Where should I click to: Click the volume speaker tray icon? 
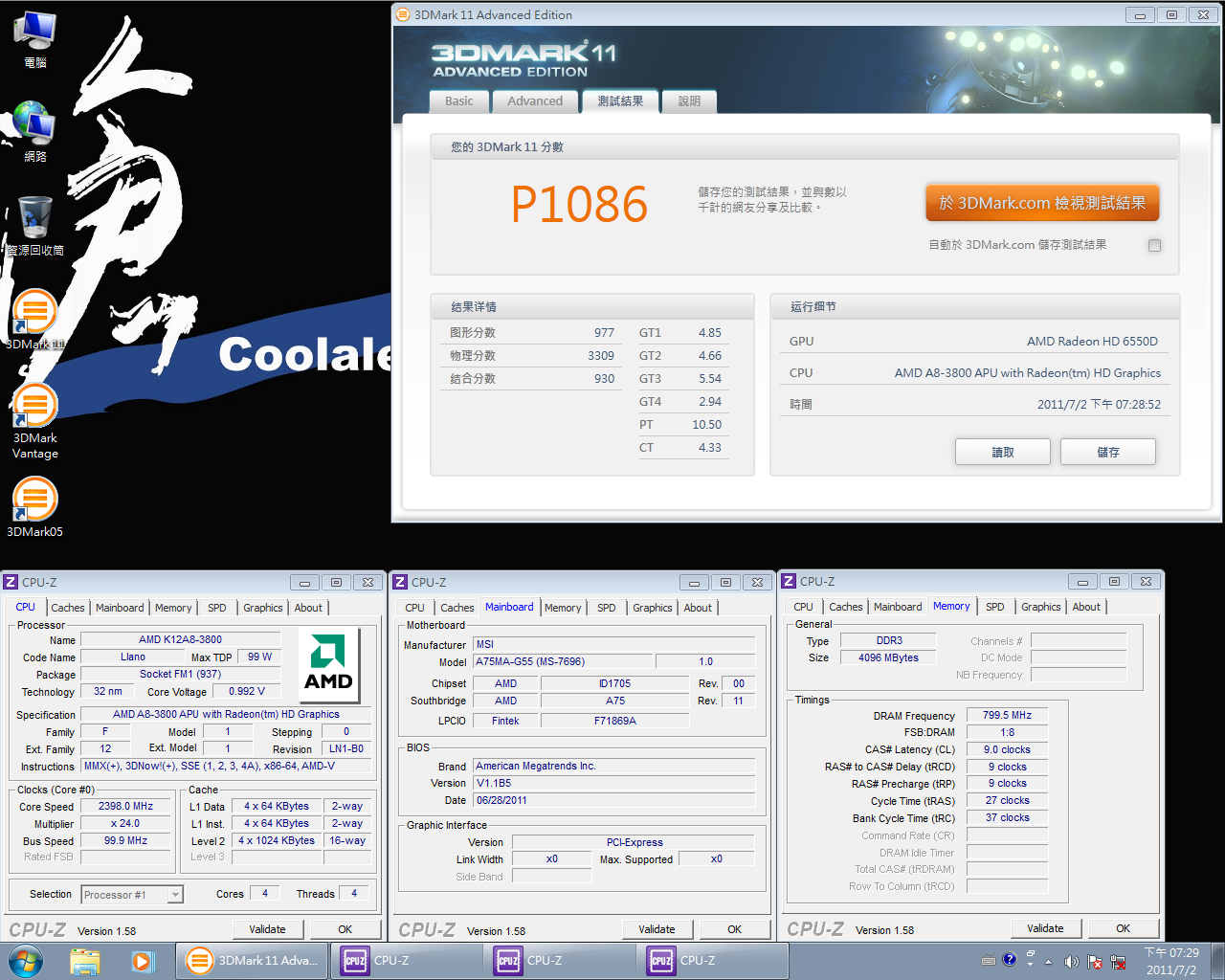click(1071, 961)
